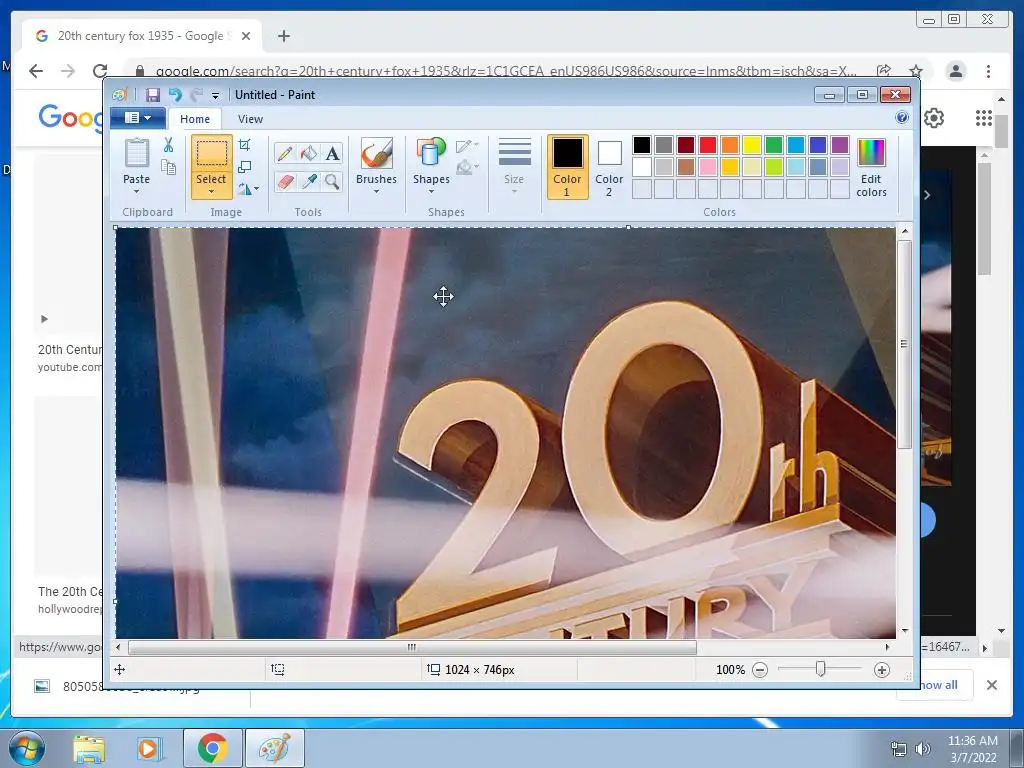Click Chrome back arrow

[36, 71]
